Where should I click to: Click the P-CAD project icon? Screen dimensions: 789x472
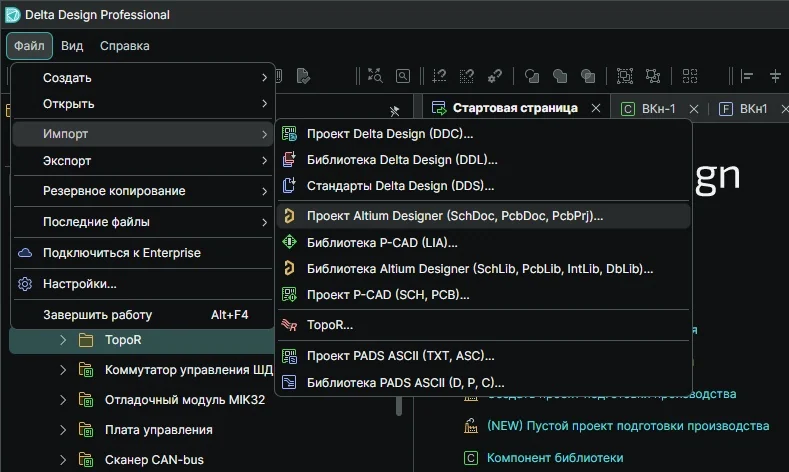click(289, 294)
